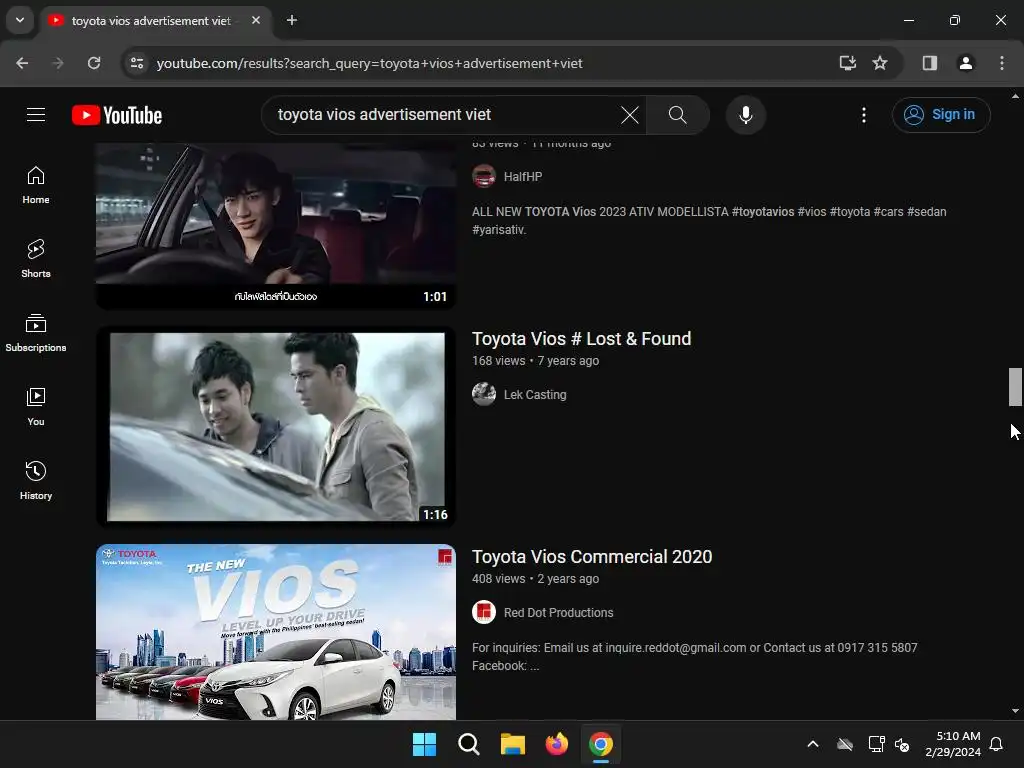
Task: Open the notifications bell in taskbar
Action: click(997, 744)
